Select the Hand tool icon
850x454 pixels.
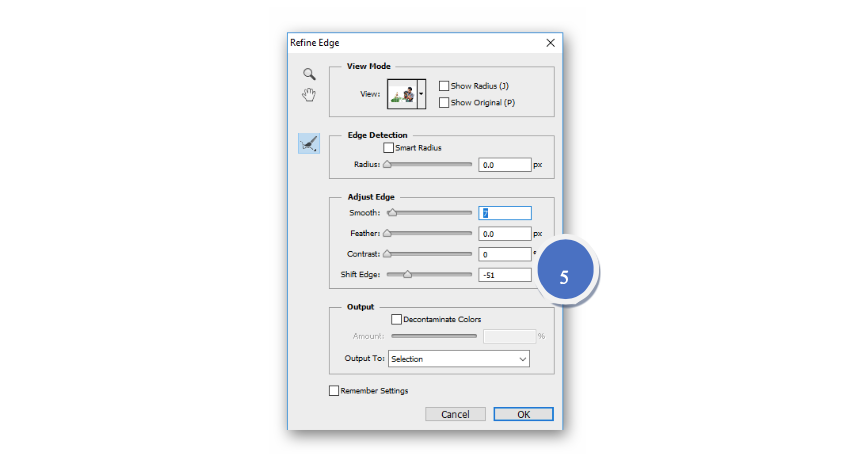[310, 95]
